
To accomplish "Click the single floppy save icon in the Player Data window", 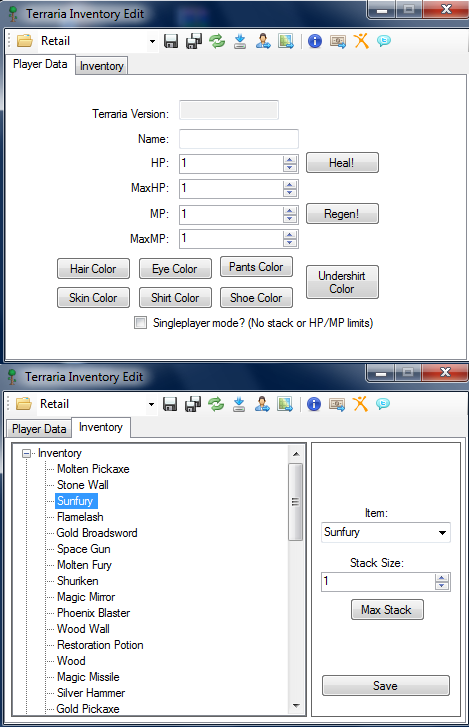I will point(171,41).
